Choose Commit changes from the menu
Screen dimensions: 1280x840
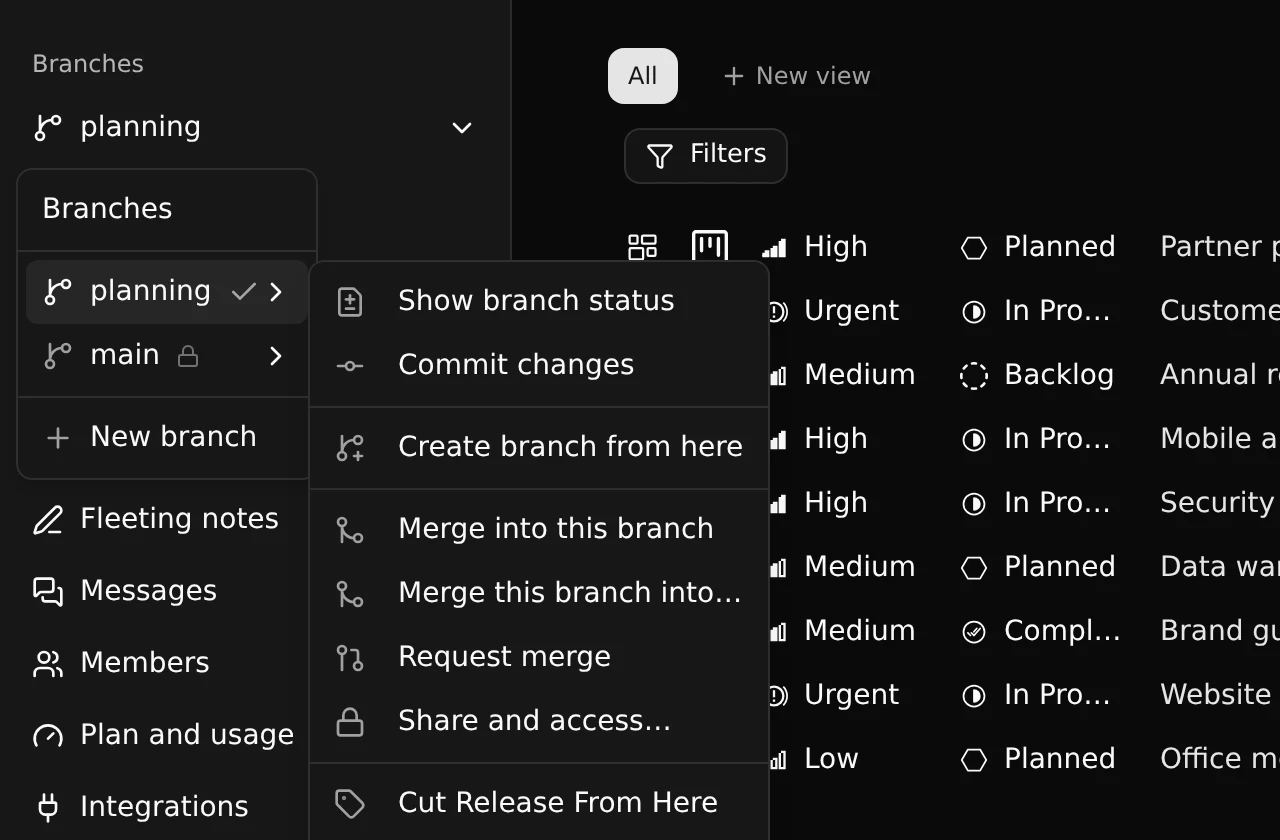coord(539,365)
